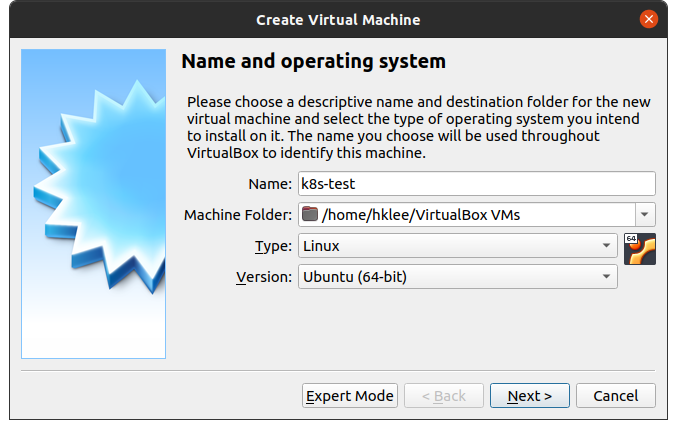Click the /home/hklee/VirtualBox VMs path text
Image resolution: width=677 pixels, height=429 pixels.
tap(421, 215)
